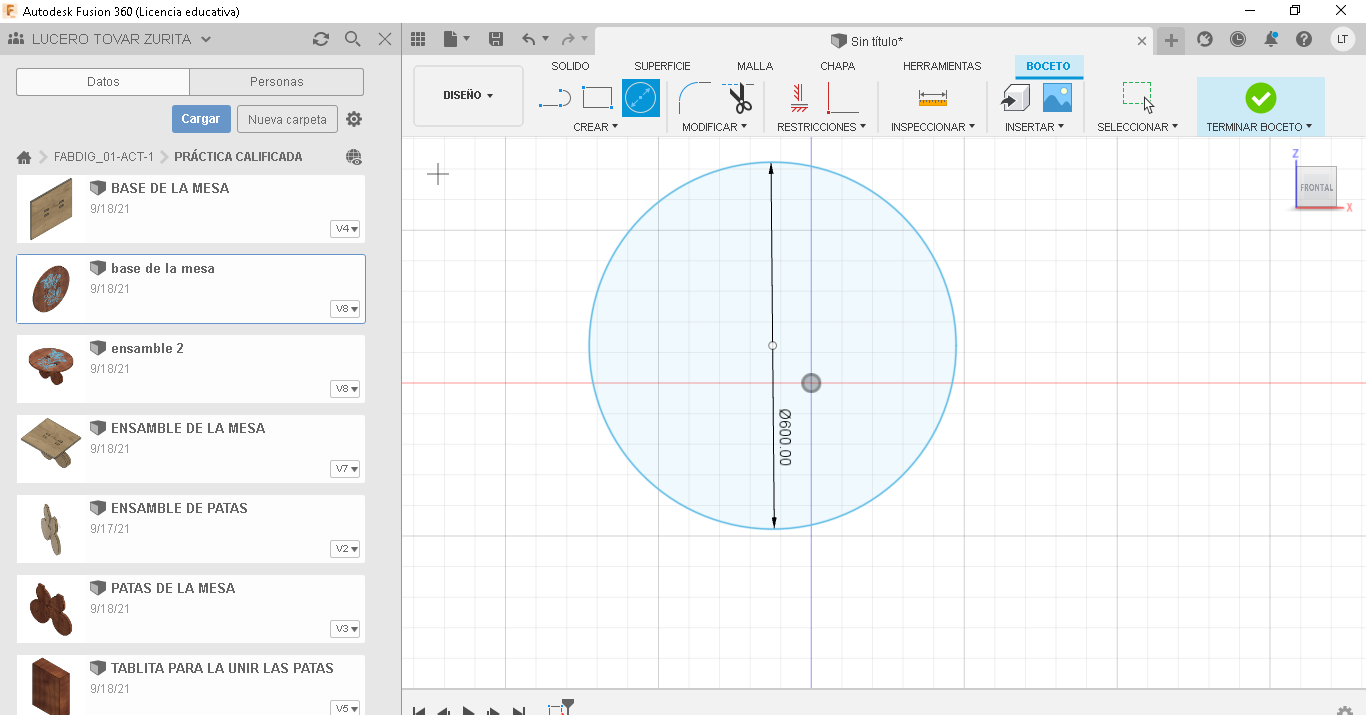The width and height of the screenshot is (1366, 715).
Task: Search in the data panel
Action: click(x=352, y=39)
